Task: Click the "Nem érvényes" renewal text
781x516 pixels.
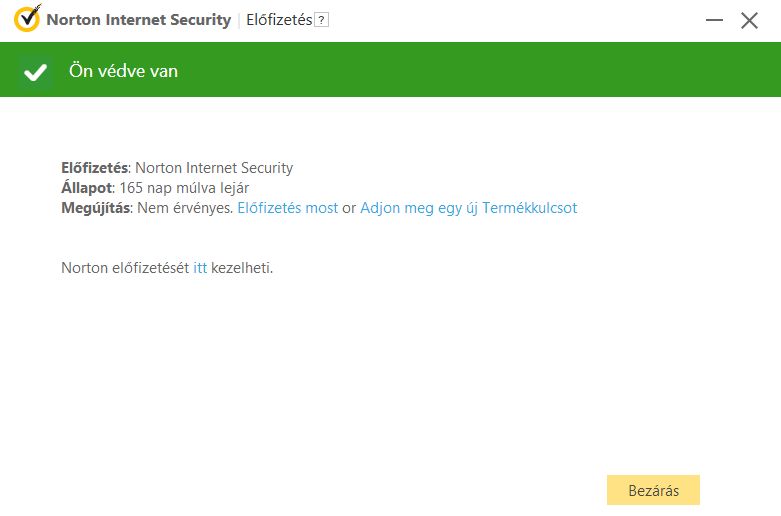Action: [184, 208]
